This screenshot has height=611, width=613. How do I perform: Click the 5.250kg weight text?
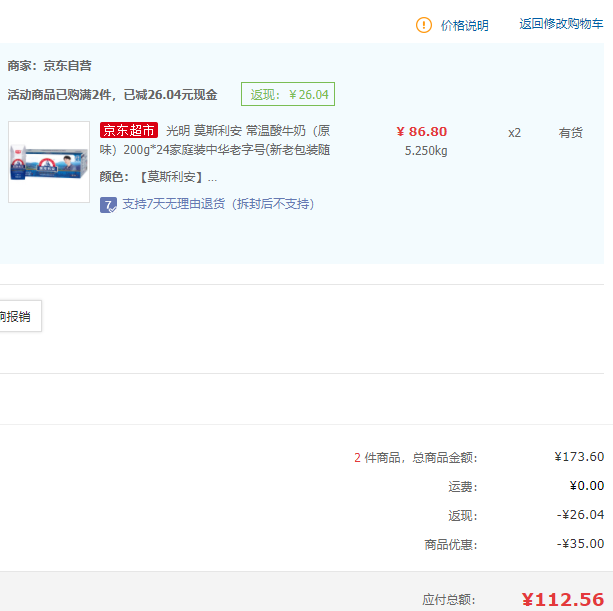pos(426,151)
